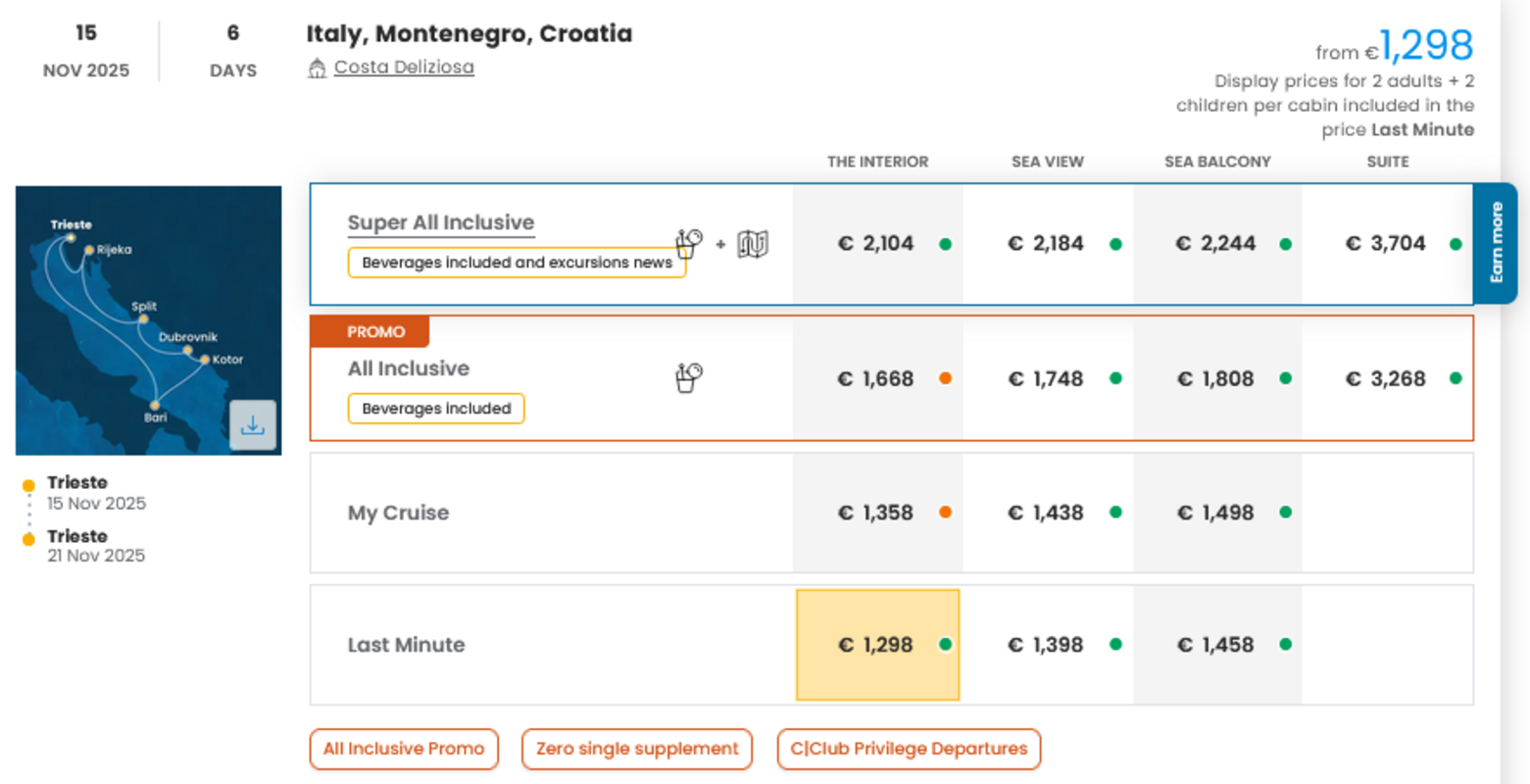Click the excursions map icon in Super All Inclusive
Screen dimensions: 1530x784
point(753,244)
